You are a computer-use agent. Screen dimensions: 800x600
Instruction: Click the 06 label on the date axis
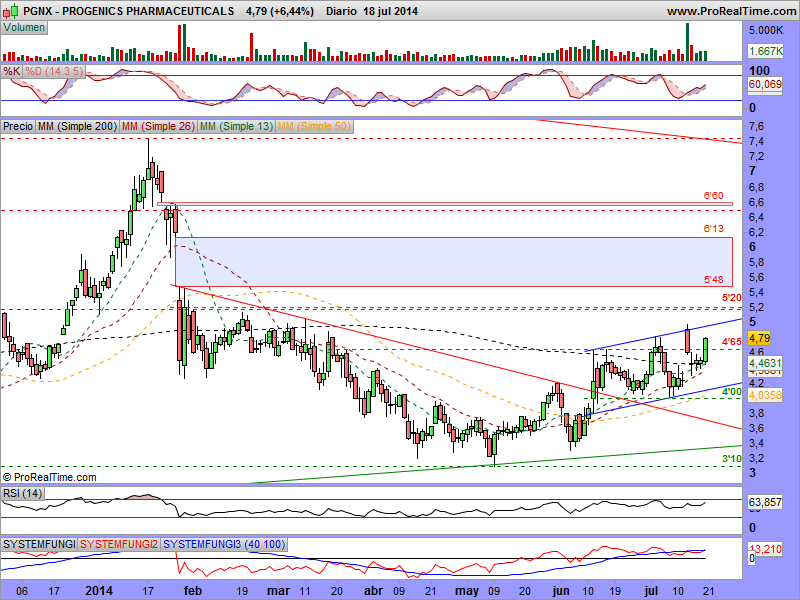click(x=22, y=591)
